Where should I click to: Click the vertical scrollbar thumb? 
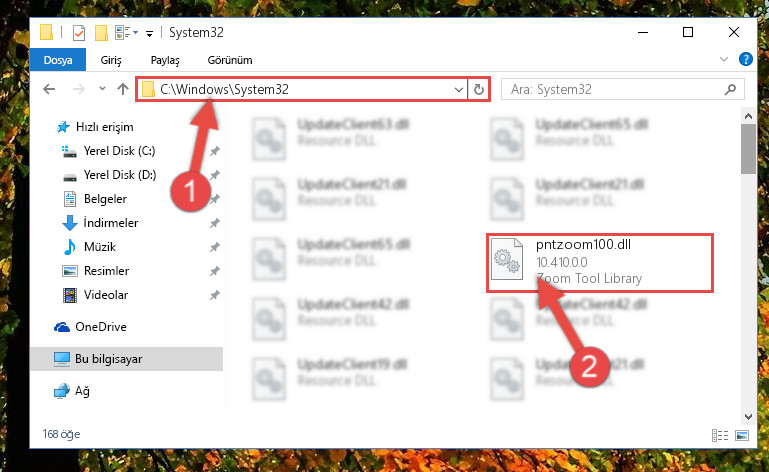click(748, 149)
